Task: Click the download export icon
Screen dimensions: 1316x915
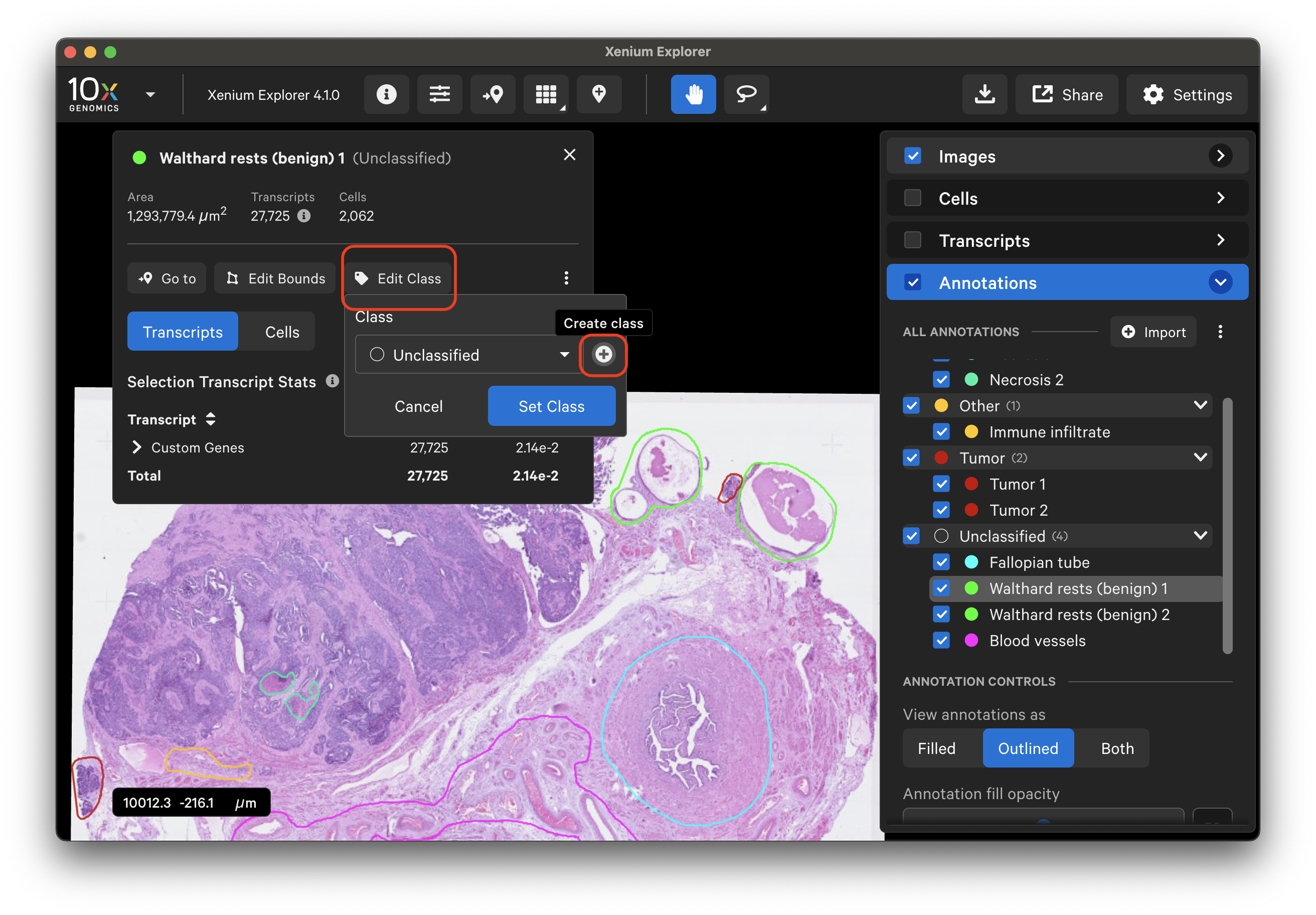Action: [984, 95]
